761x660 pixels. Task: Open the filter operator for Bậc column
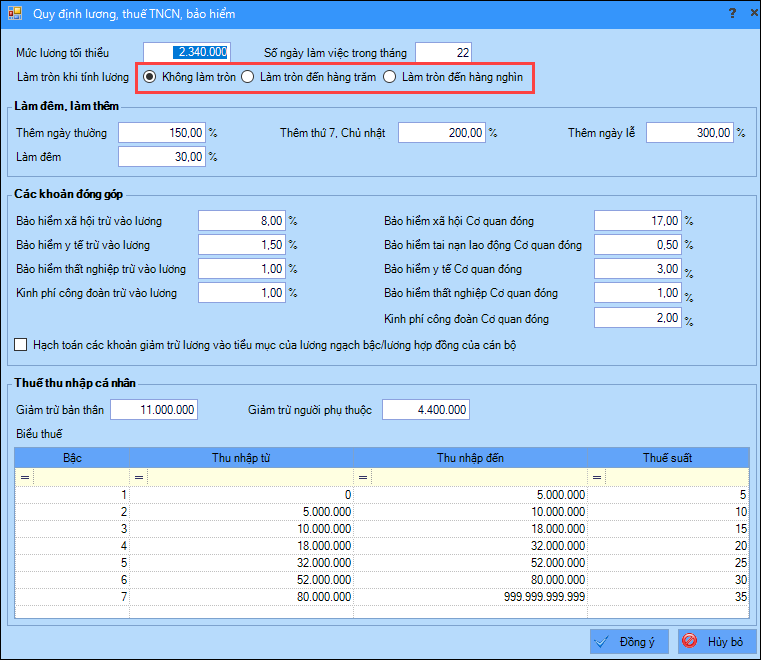click(x=25, y=478)
